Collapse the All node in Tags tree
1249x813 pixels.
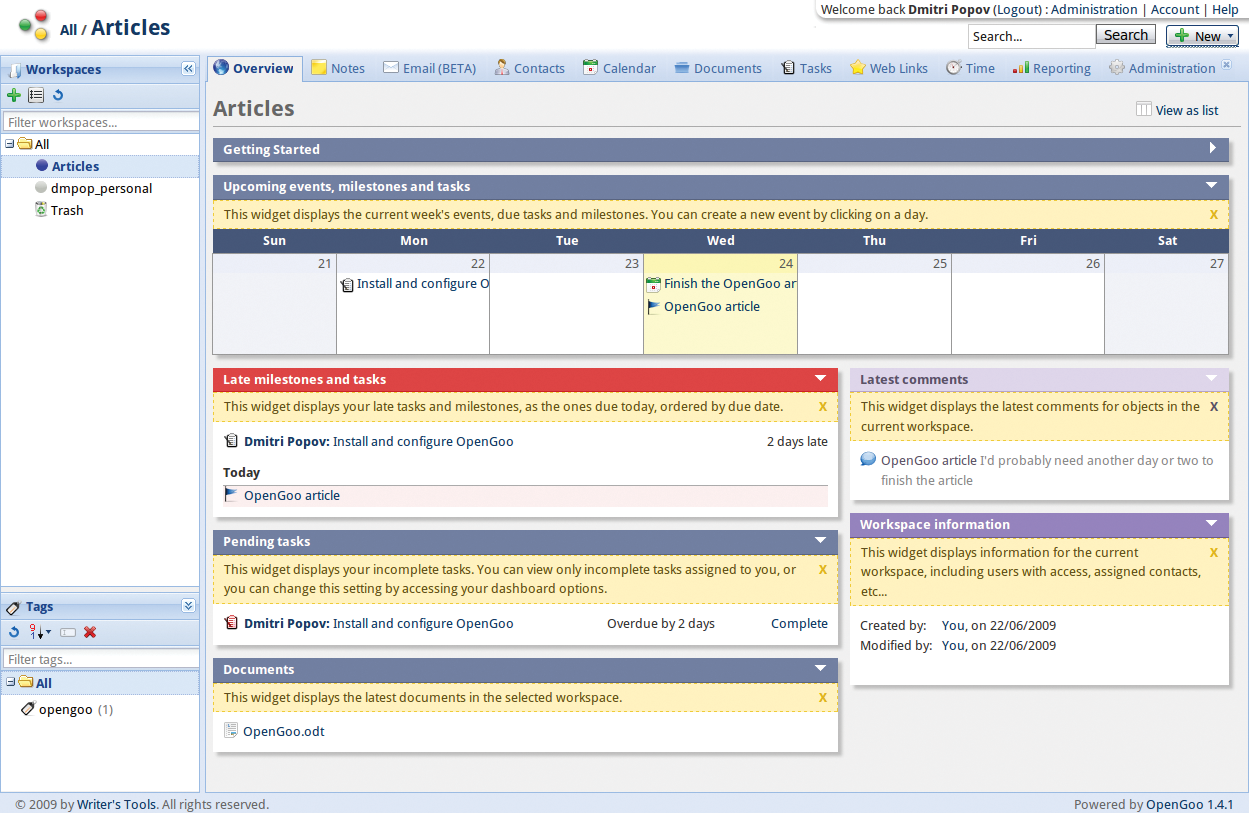[x=9, y=682]
